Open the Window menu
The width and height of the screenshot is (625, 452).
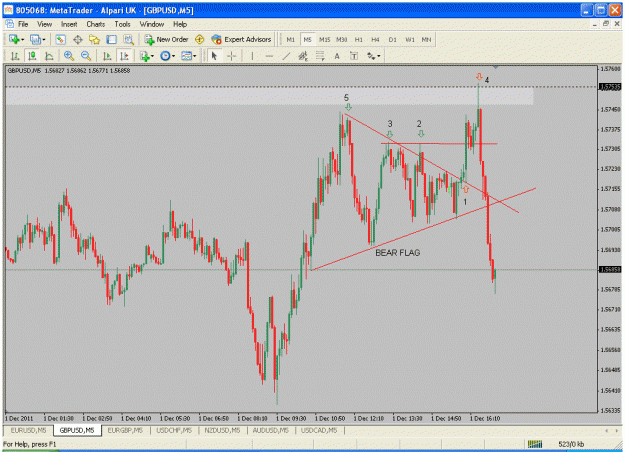click(x=151, y=24)
